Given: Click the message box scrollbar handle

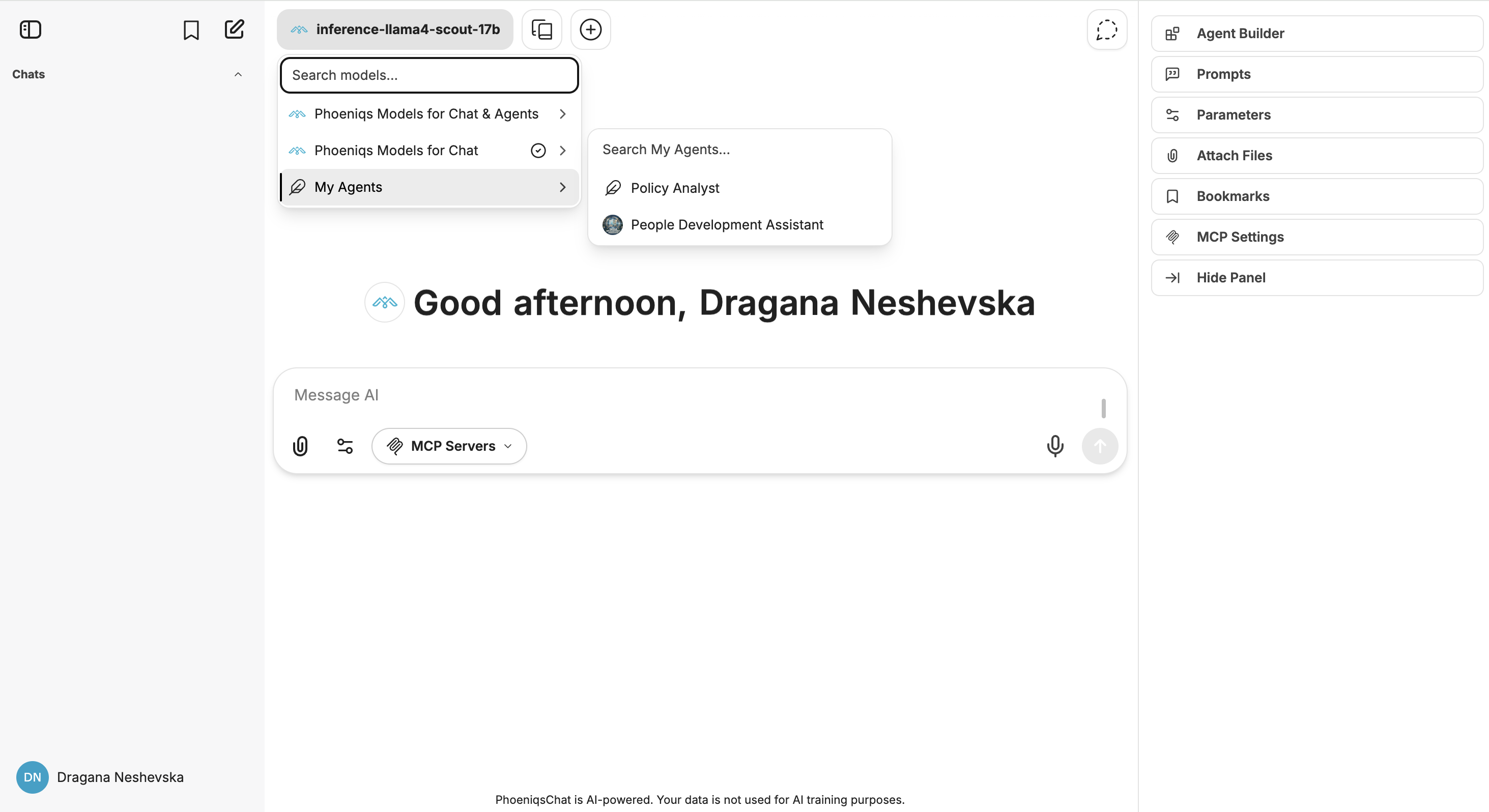Looking at the screenshot, I should pos(1103,409).
